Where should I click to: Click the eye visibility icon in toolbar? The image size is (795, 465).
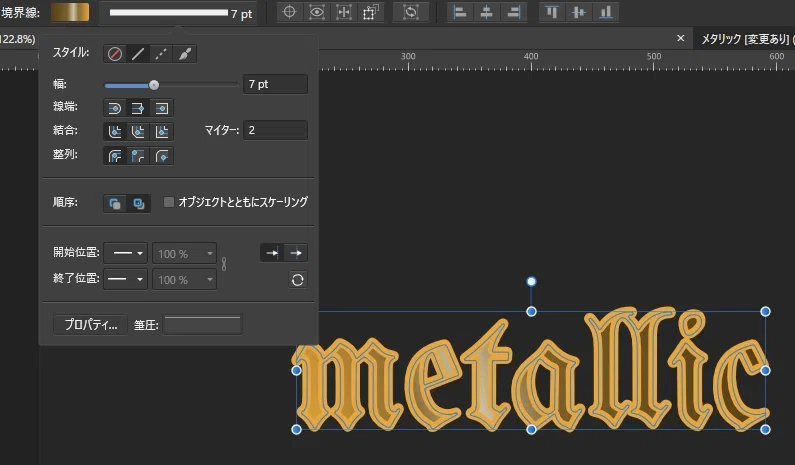click(x=317, y=12)
